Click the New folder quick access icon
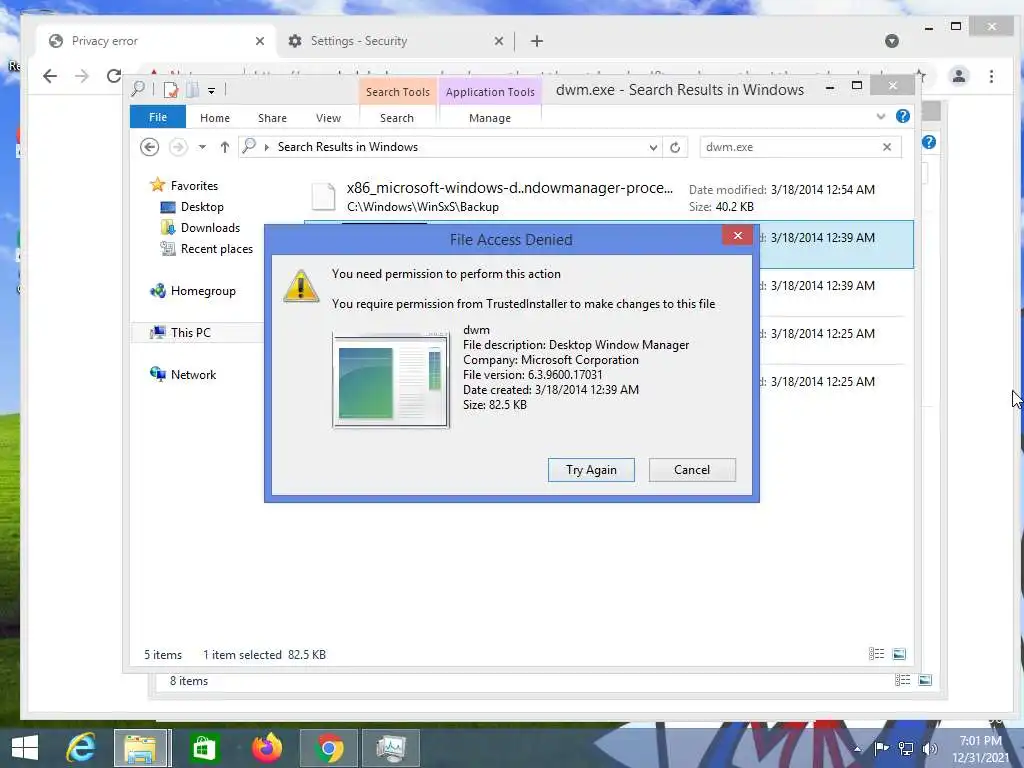This screenshot has width=1024, height=768. (x=192, y=89)
